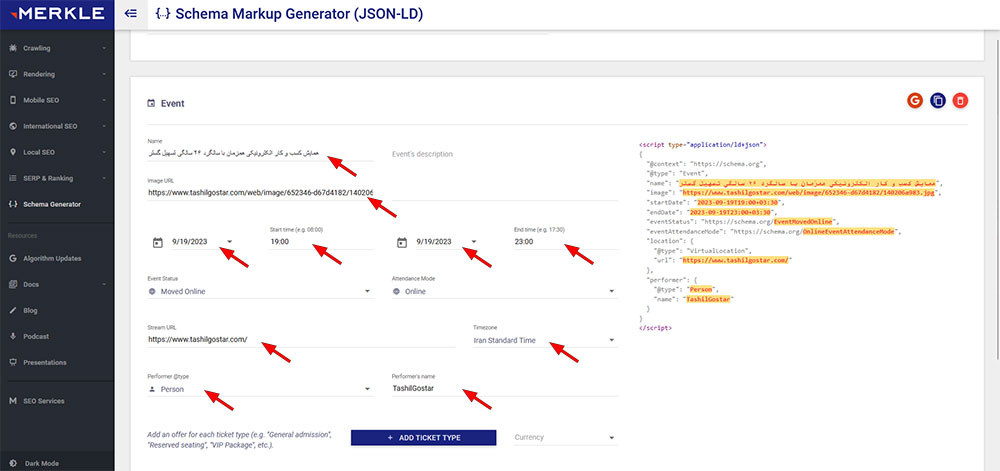Click the Blog pencil icon
This screenshot has height=471, width=1000.
(x=13, y=310)
